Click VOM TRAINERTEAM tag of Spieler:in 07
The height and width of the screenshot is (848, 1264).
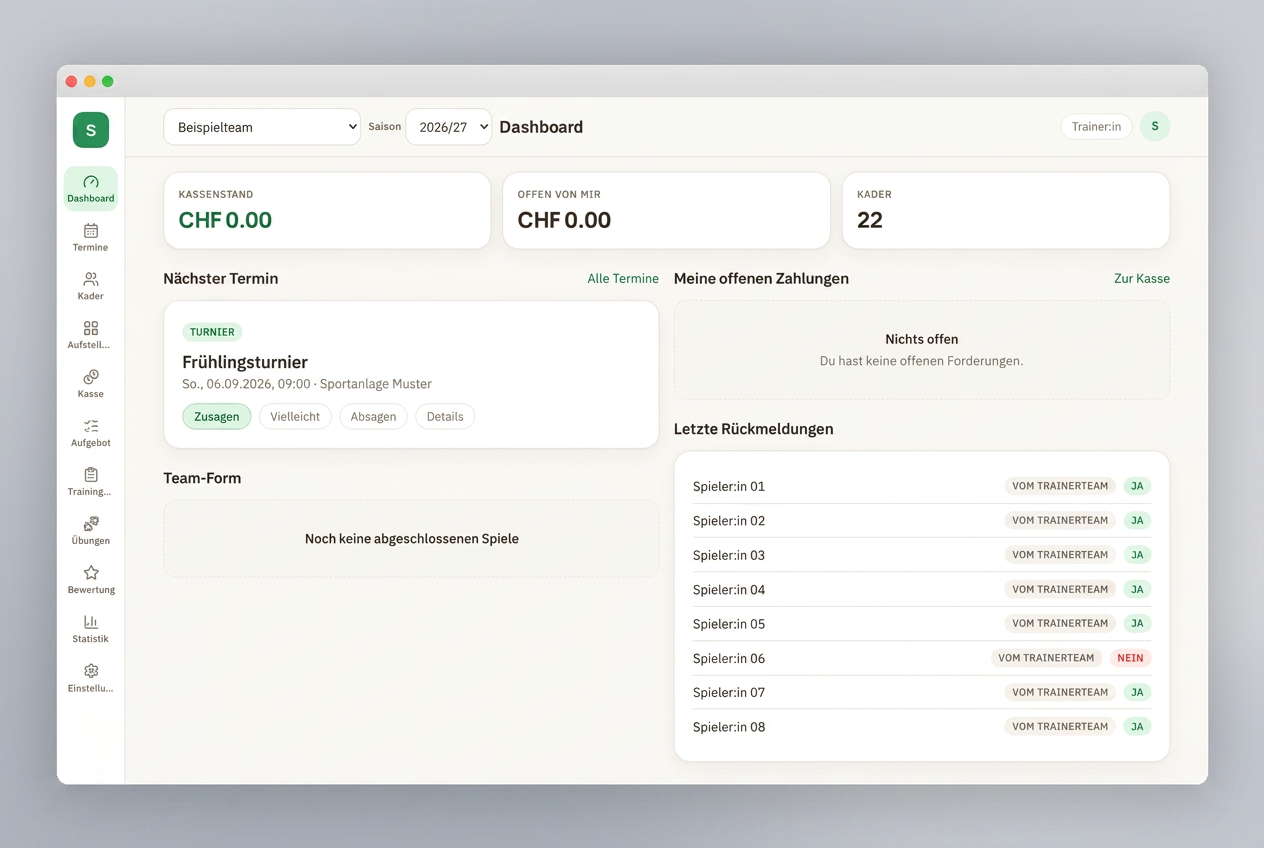pos(1060,692)
